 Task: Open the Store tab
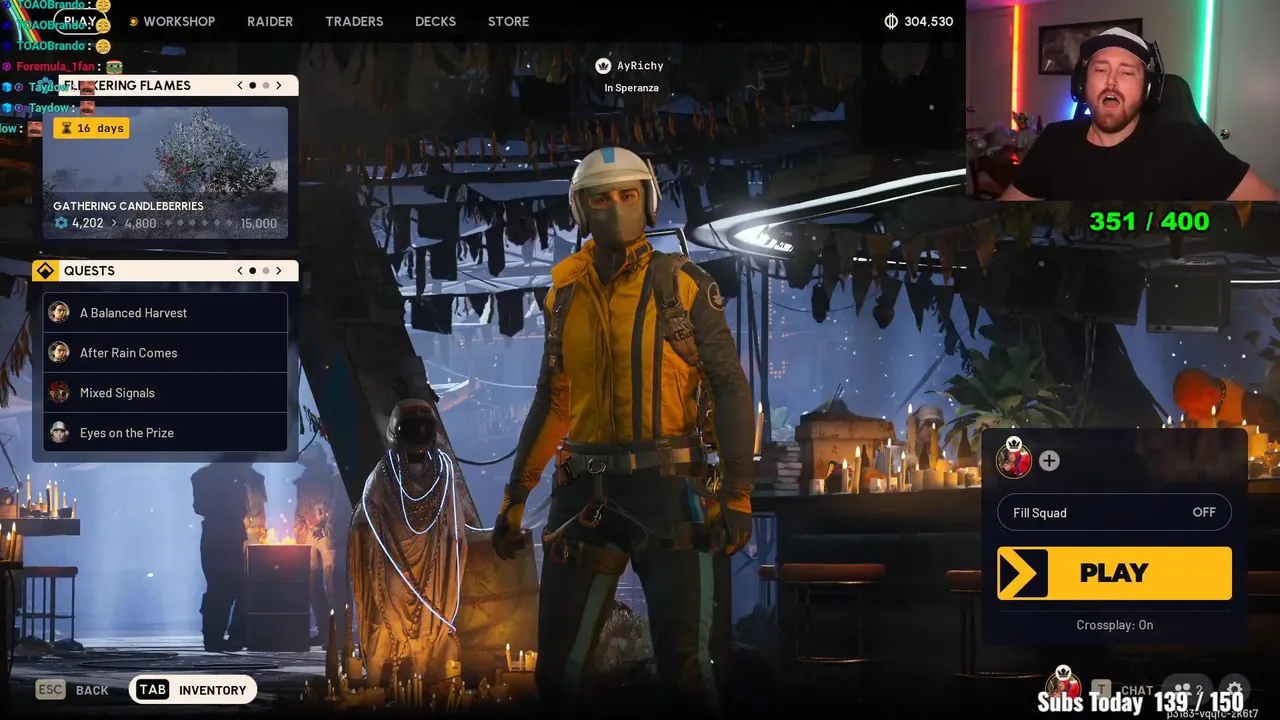[508, 21]
